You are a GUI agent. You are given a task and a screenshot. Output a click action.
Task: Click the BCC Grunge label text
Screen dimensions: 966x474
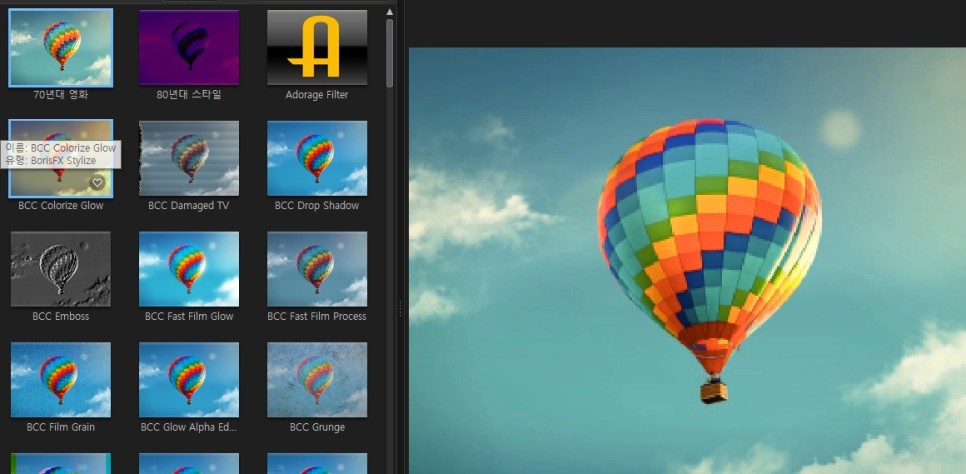pos(317,427)
